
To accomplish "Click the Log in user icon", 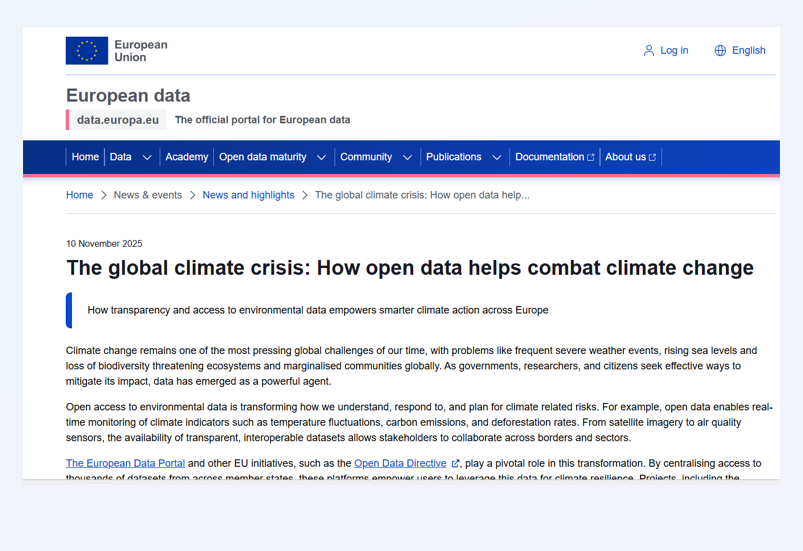I will click(x=648, y=51).
